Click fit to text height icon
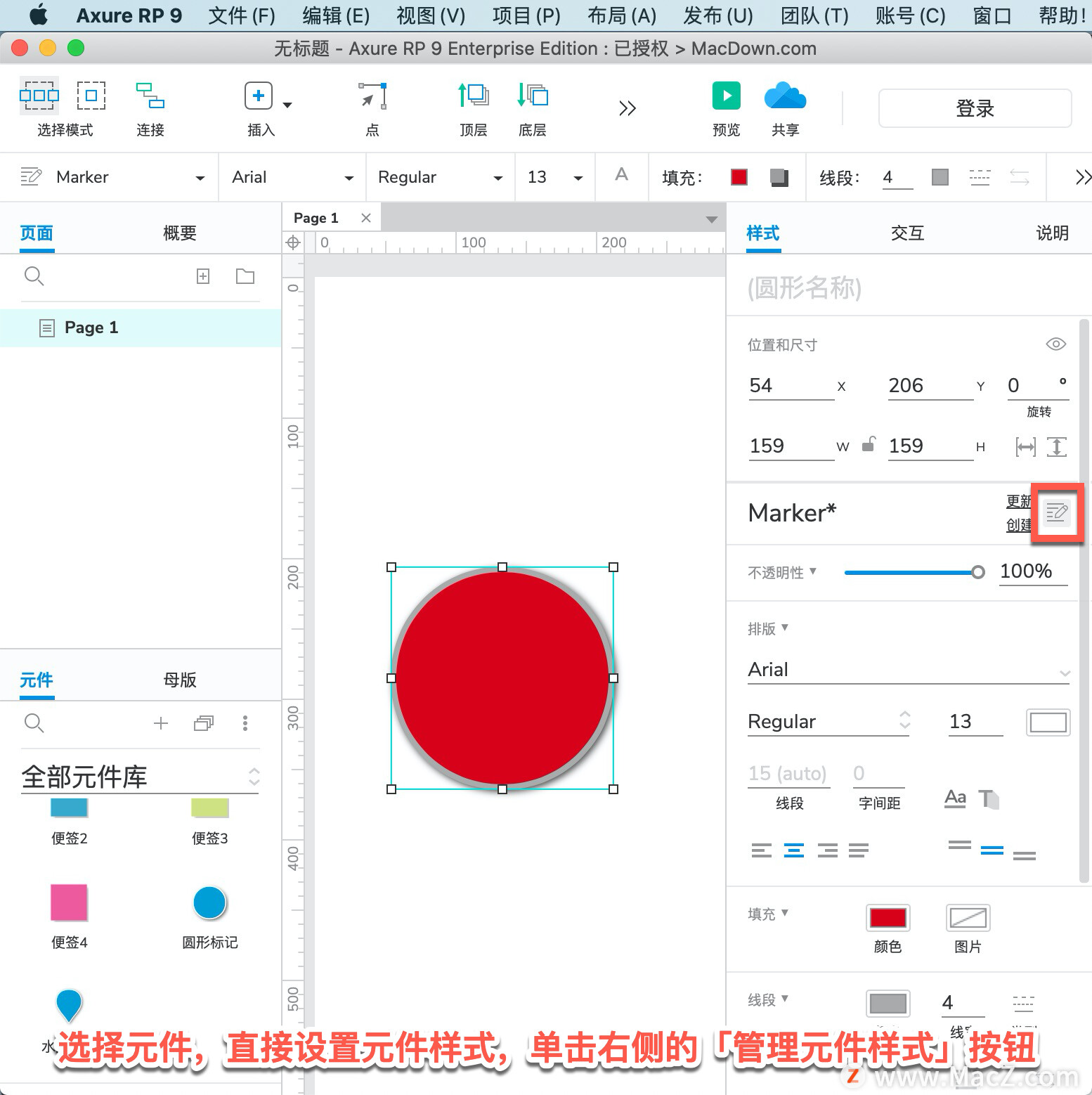This screenshot has height=1095, width=1092. [1057, 446]
